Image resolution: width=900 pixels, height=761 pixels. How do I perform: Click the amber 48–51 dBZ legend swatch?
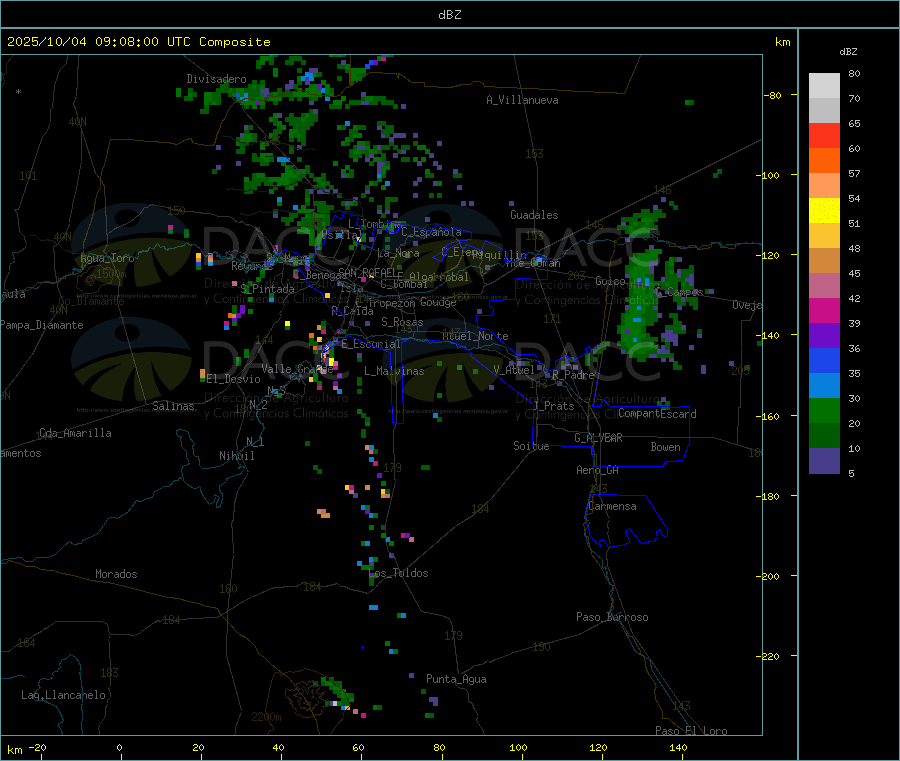[824, 236]
